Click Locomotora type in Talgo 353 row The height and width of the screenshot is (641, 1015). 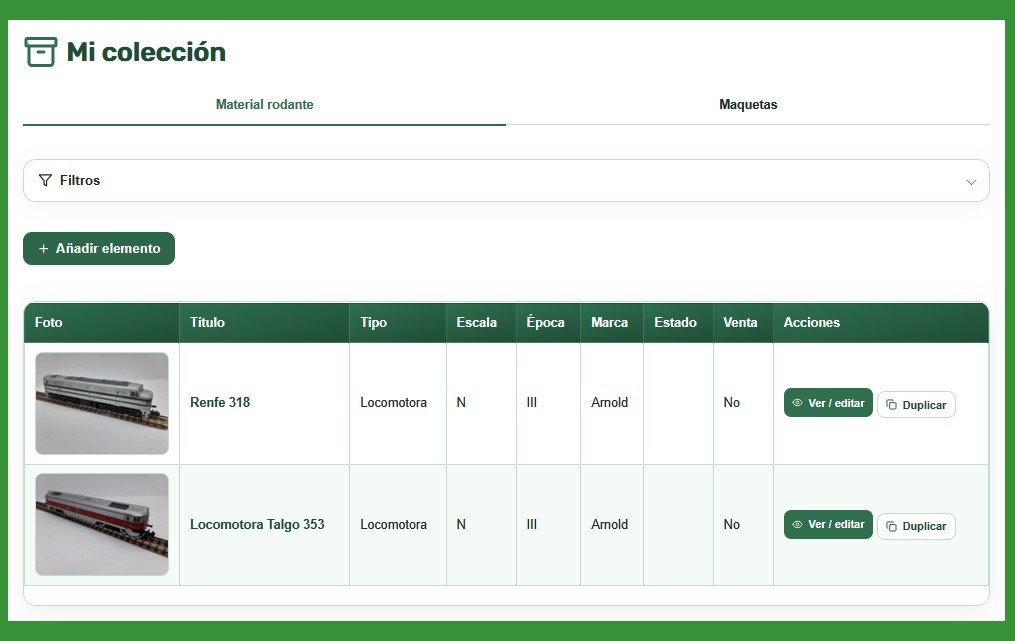click(x=394, y=524)
